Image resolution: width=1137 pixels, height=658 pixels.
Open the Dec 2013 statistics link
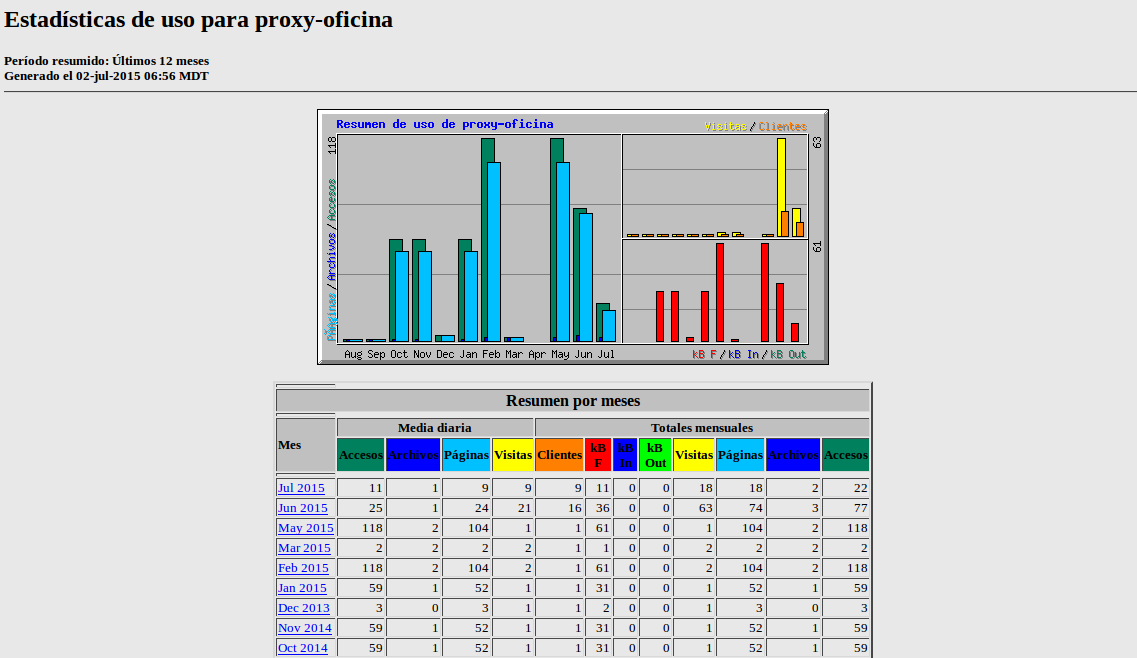tap(303, 608)
